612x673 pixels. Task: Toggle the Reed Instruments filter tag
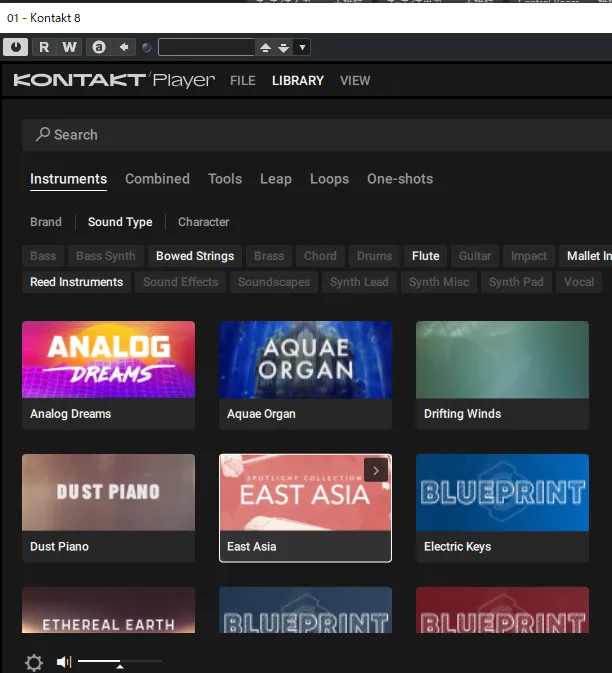pos(76,282)
